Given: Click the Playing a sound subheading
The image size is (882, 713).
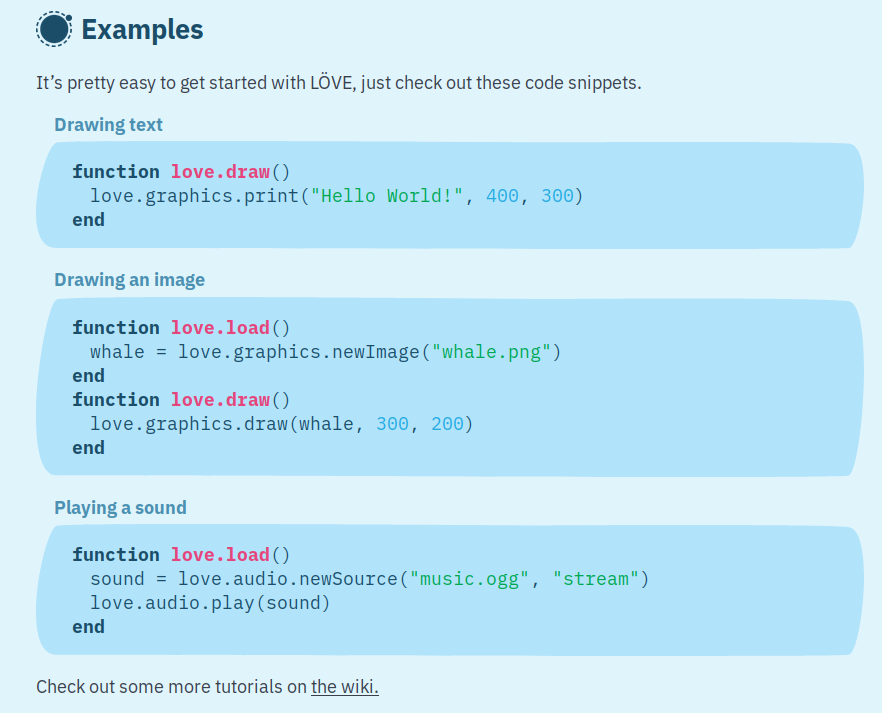Looking at the screenshot, I should point(120,508).
